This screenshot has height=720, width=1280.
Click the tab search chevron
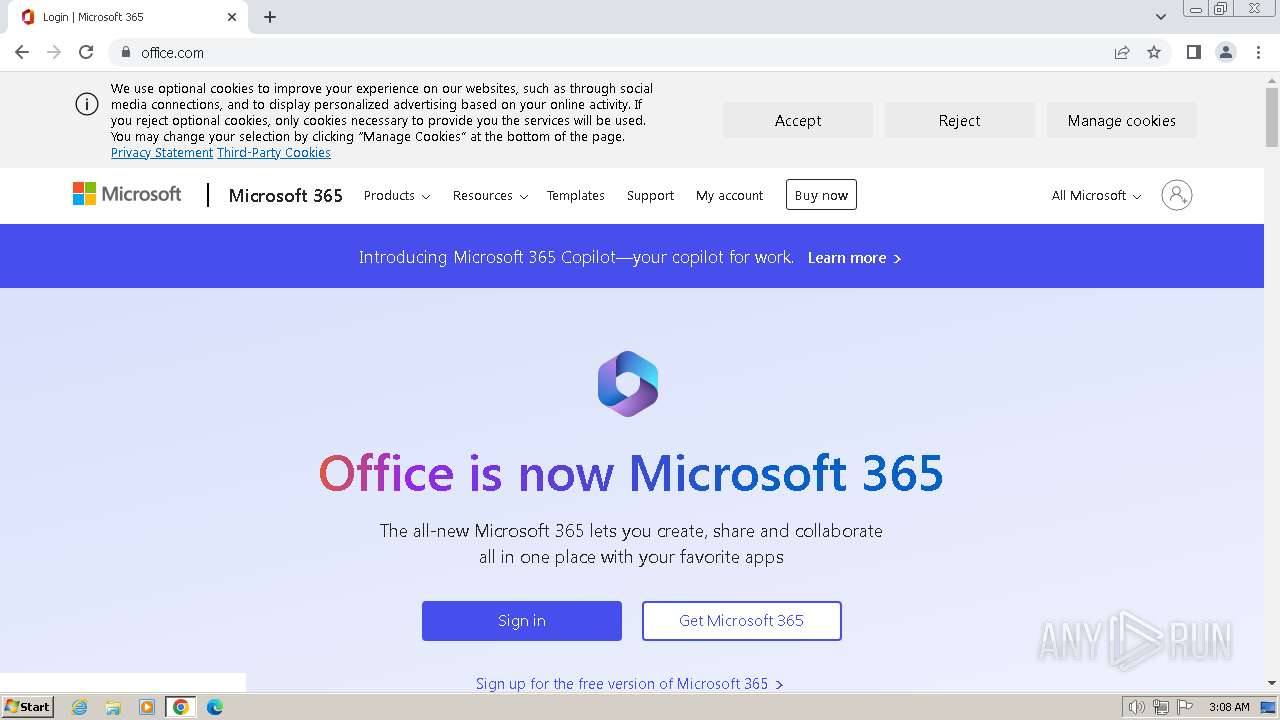[1160, 17]
